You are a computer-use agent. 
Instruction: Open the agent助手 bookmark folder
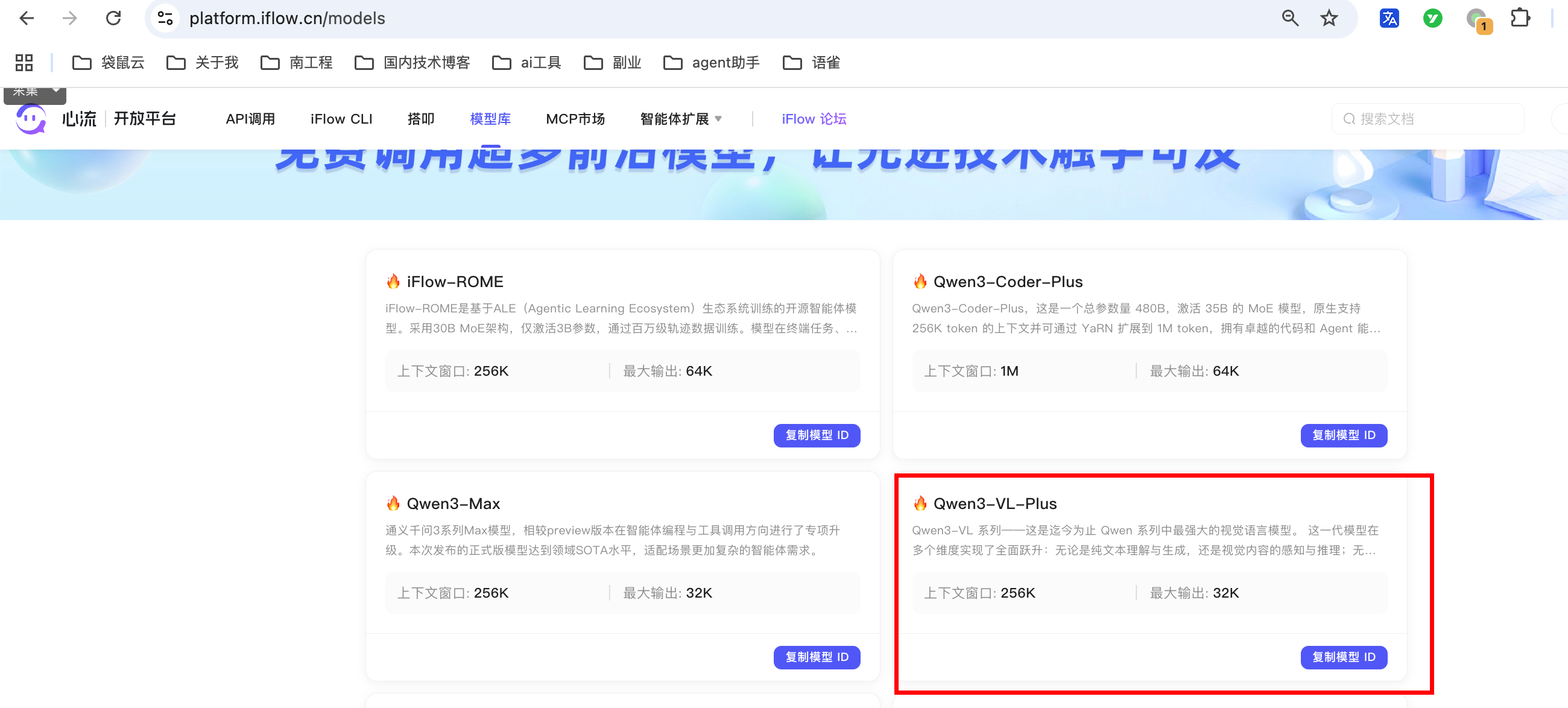tap(712, 62)
